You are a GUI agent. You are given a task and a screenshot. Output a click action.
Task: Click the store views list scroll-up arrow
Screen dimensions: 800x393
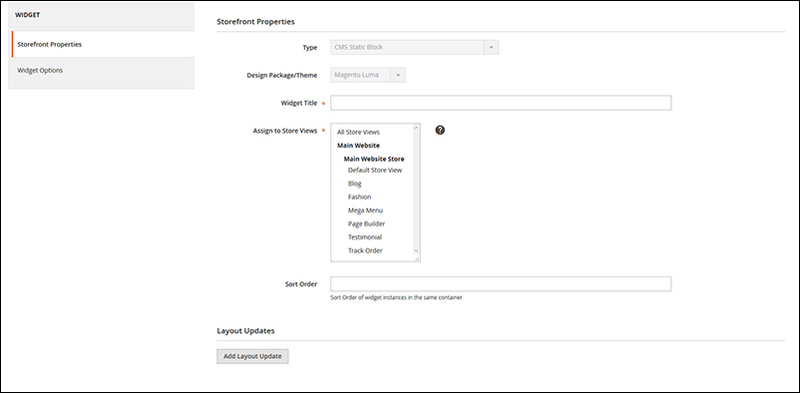pyautogui.click(x=416, y=128)
